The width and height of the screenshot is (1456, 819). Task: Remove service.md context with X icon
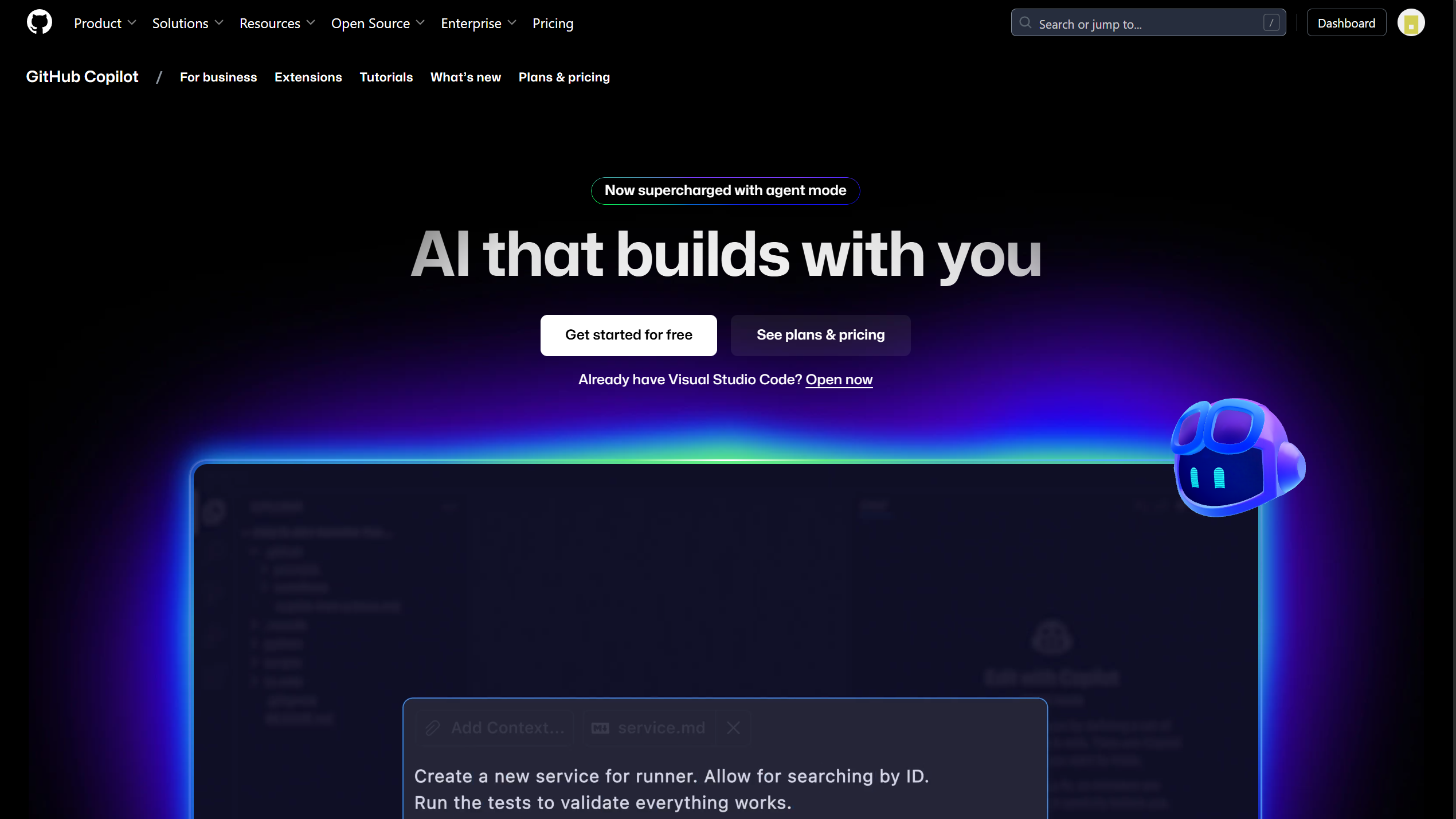click(733, 728)
